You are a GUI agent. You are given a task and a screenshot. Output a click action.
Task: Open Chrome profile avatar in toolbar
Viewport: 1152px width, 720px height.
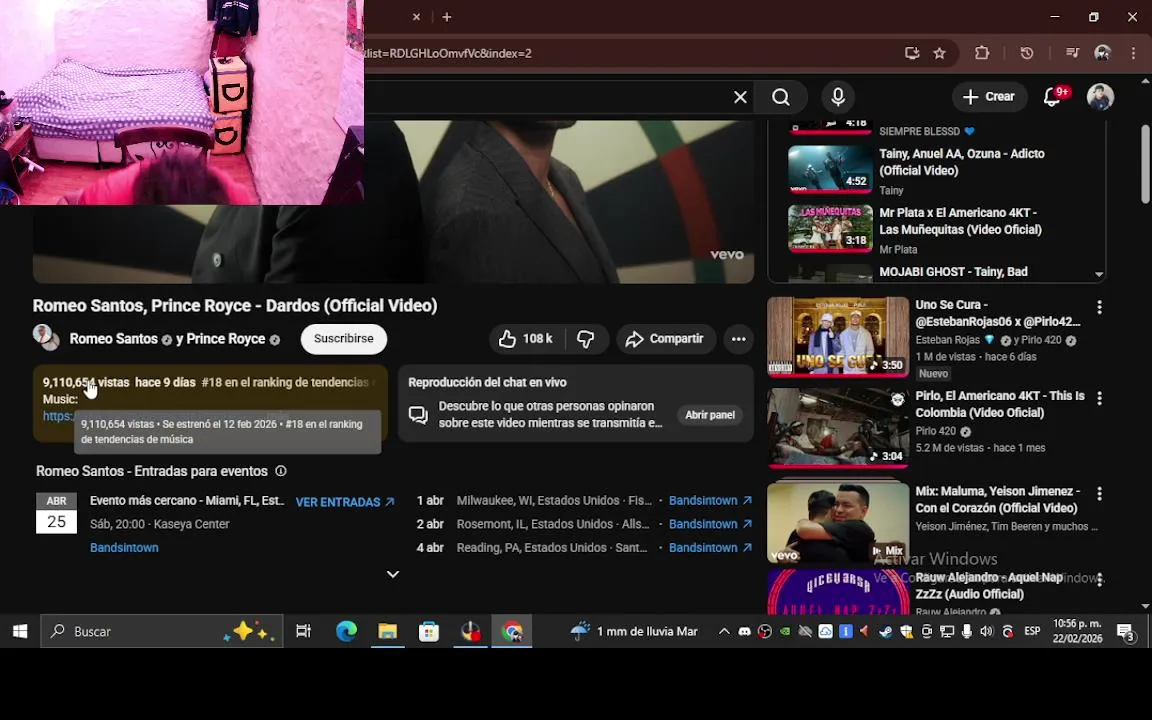coord(1102,53)
